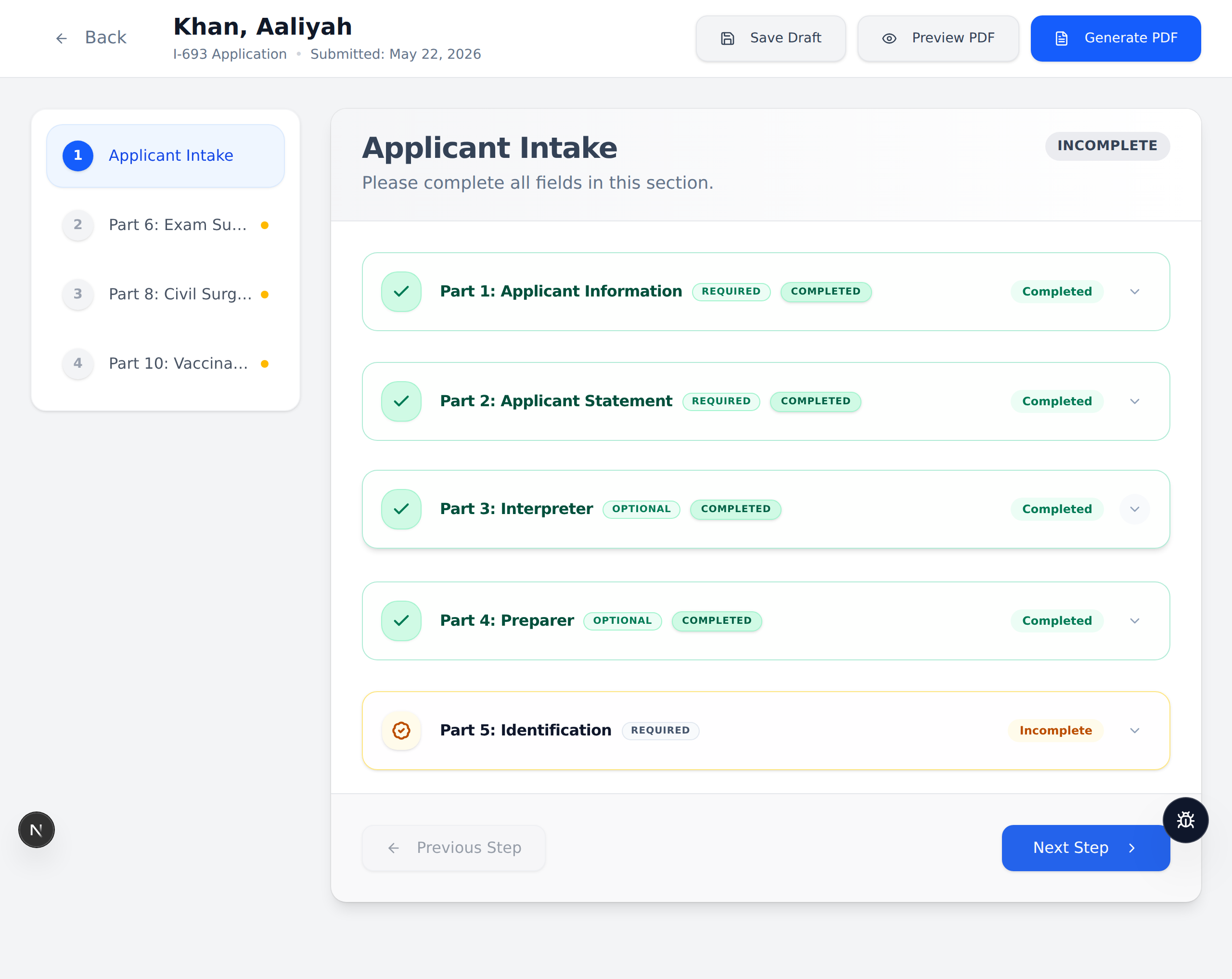The width and height of the screenshot is (1232, 979).
Task: Expand Part 2: Applicant Statement chevron
Action: point(1135,401)
